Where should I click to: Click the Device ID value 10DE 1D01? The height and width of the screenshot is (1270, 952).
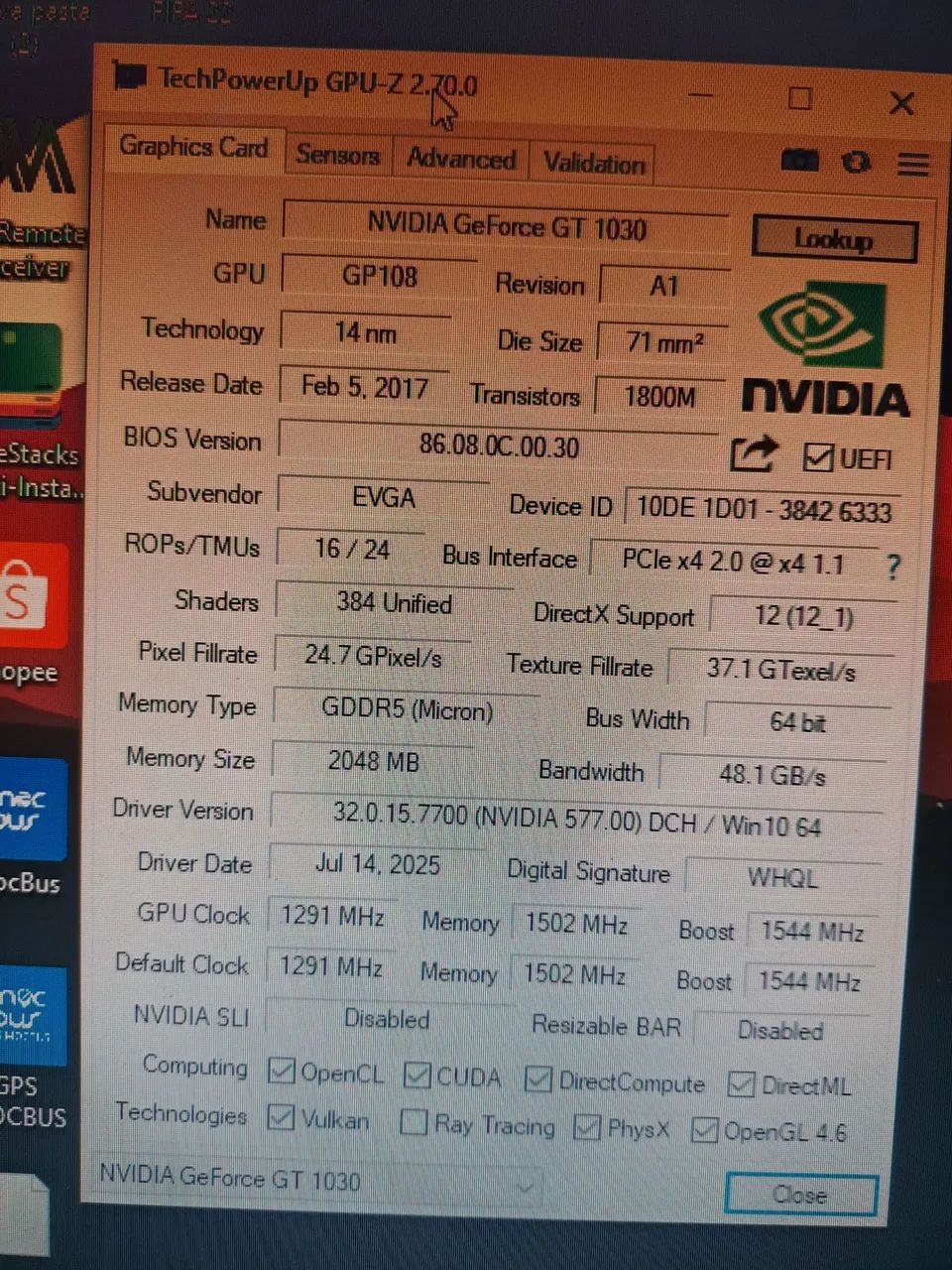coord(764,510)
